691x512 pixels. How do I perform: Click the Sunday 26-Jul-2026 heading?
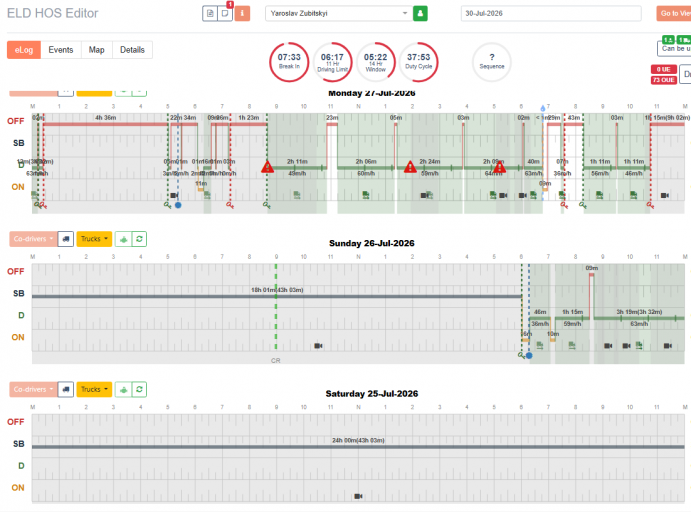point(372,243)
